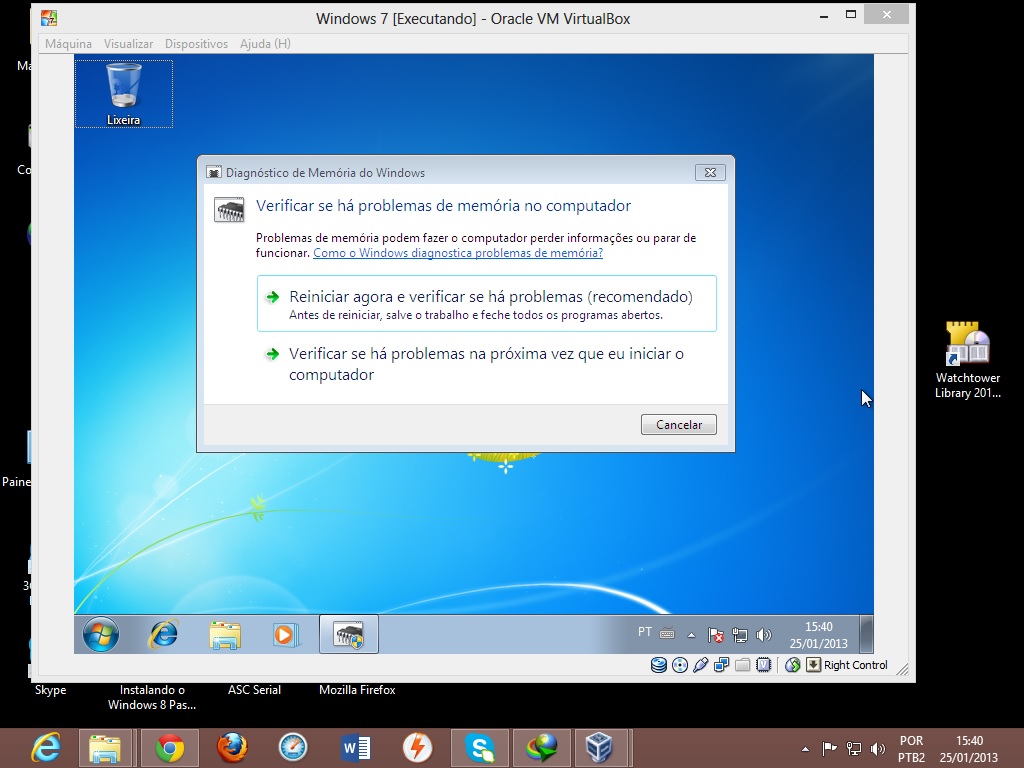Click the VirtualBox mouse integration indicator
The width and height of the screenshot is (1024, 768).
[793, 665]
